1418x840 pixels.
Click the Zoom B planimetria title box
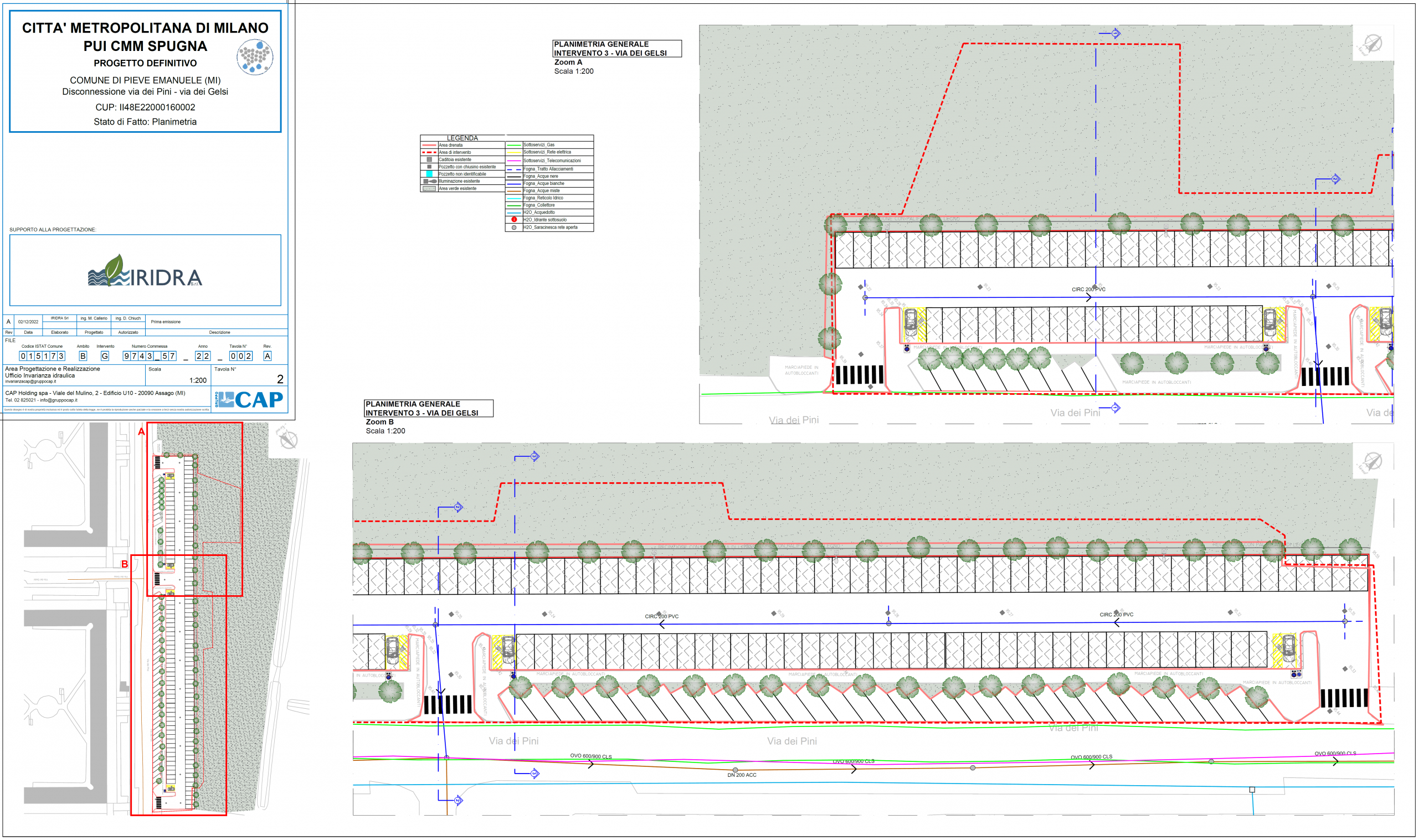coord(428,409)
